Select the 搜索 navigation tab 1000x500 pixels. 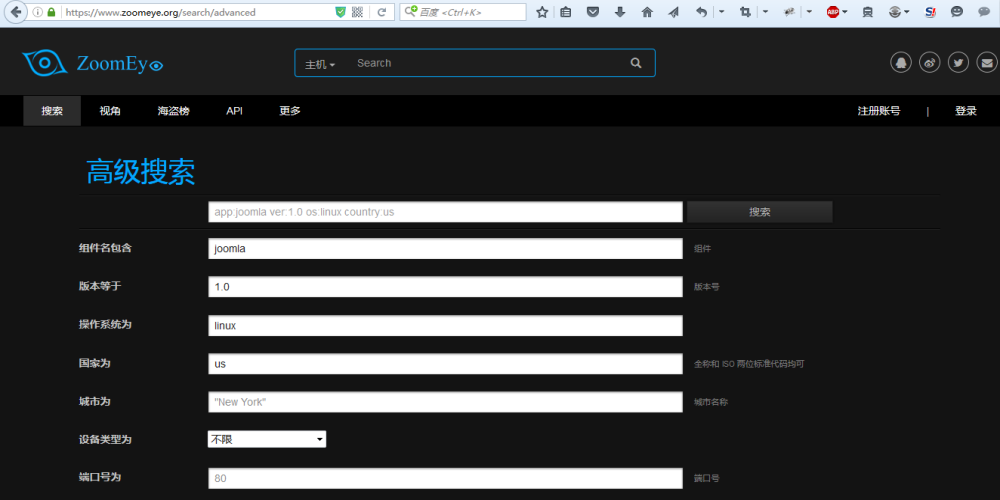click(x=52, y=111)
